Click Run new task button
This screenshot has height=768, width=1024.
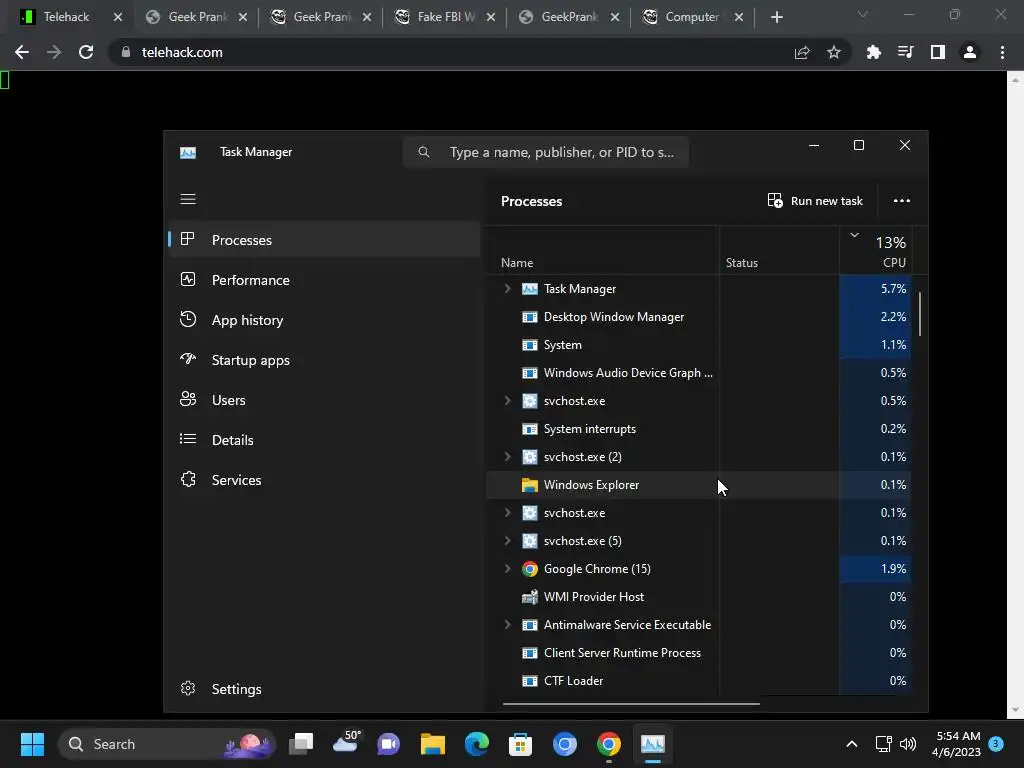(815, 200)
